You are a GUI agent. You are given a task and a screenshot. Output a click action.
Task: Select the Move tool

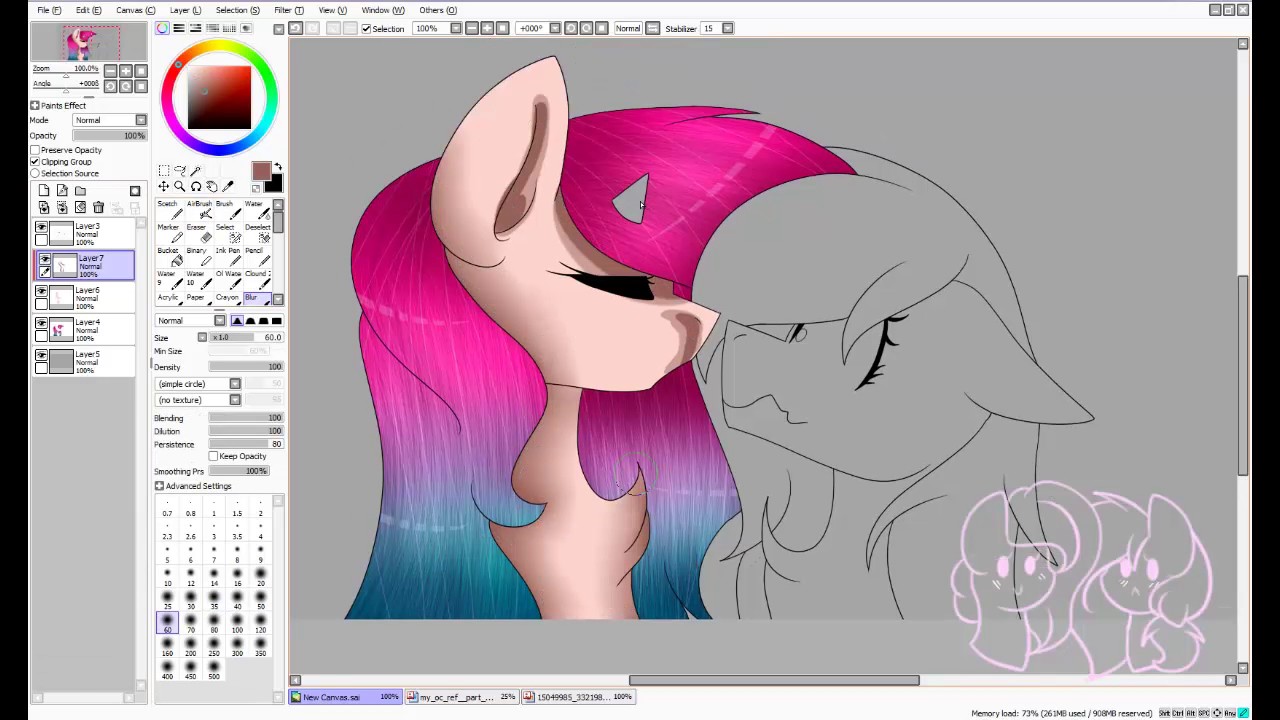click(164, 186)
